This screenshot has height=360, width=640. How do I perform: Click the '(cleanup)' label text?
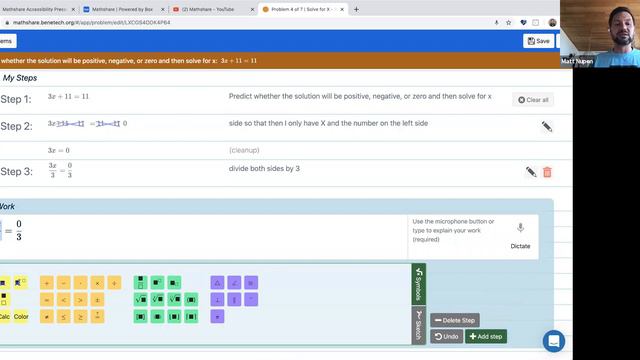click(244, 150)
